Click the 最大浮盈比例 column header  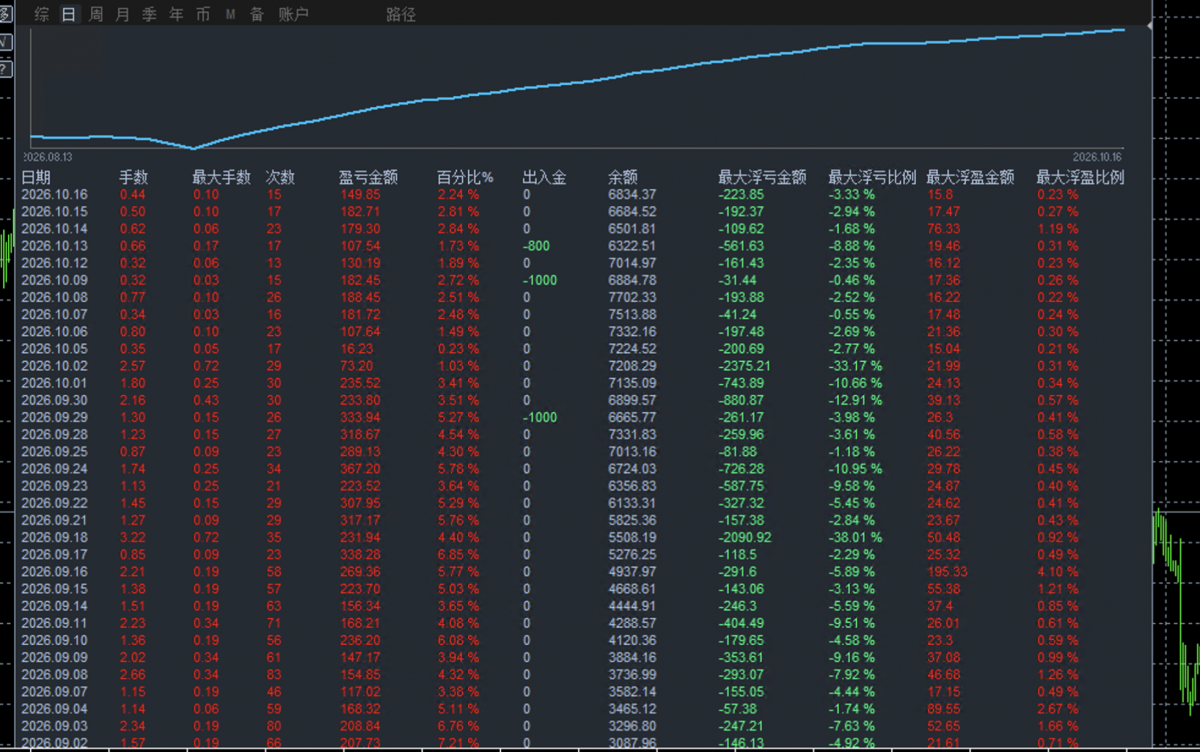[x=1080, y=177]
